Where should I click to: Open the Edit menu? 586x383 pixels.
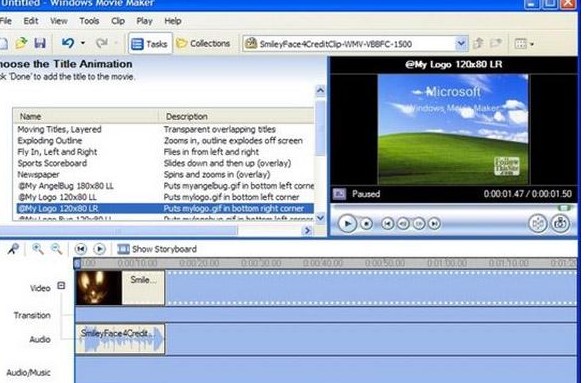pyautogui.click(x=31, y=21)
